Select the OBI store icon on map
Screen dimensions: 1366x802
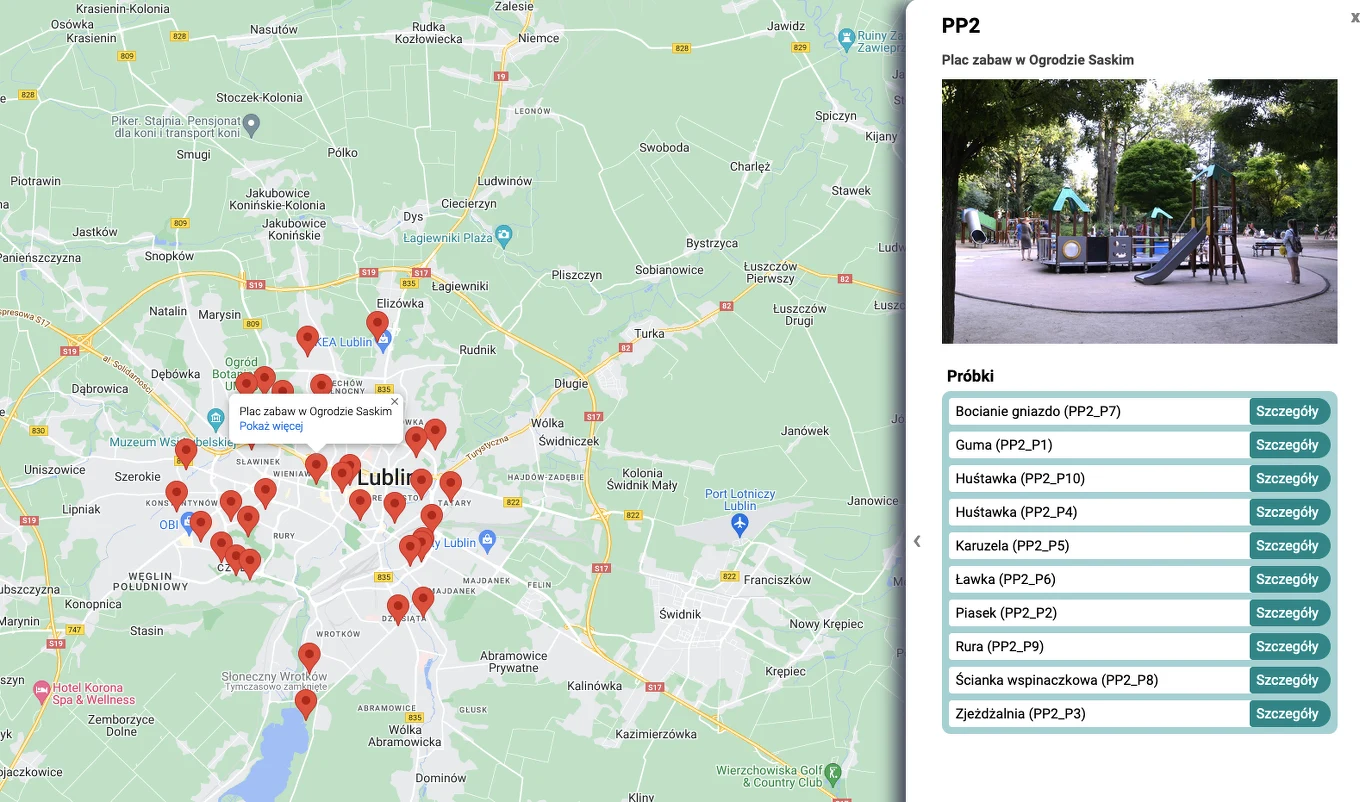189,524
